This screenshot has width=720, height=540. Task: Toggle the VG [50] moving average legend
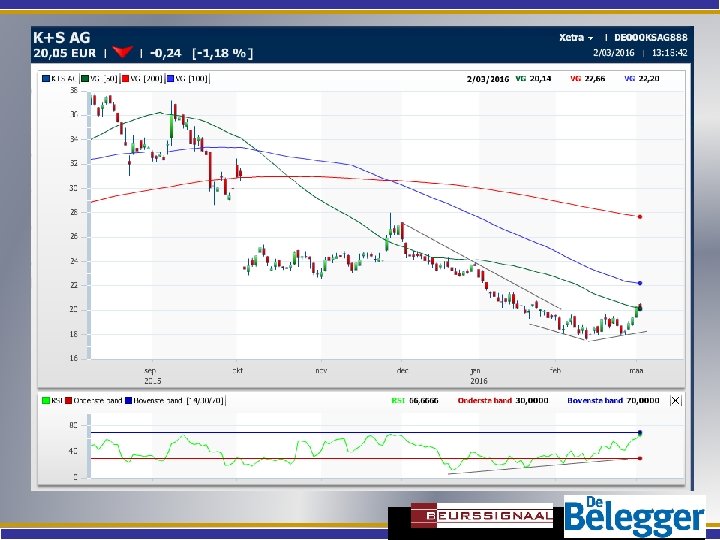pyautogui.click(x=100, y=79)
